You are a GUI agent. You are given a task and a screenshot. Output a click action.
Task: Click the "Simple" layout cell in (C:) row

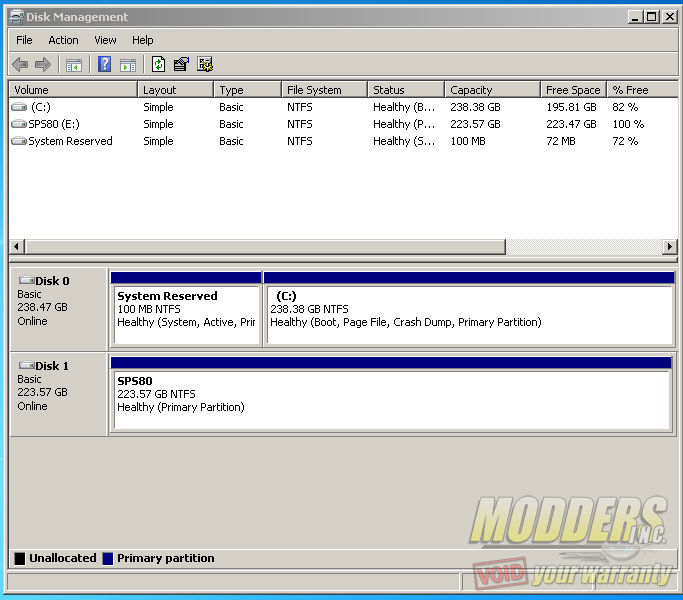158,107
